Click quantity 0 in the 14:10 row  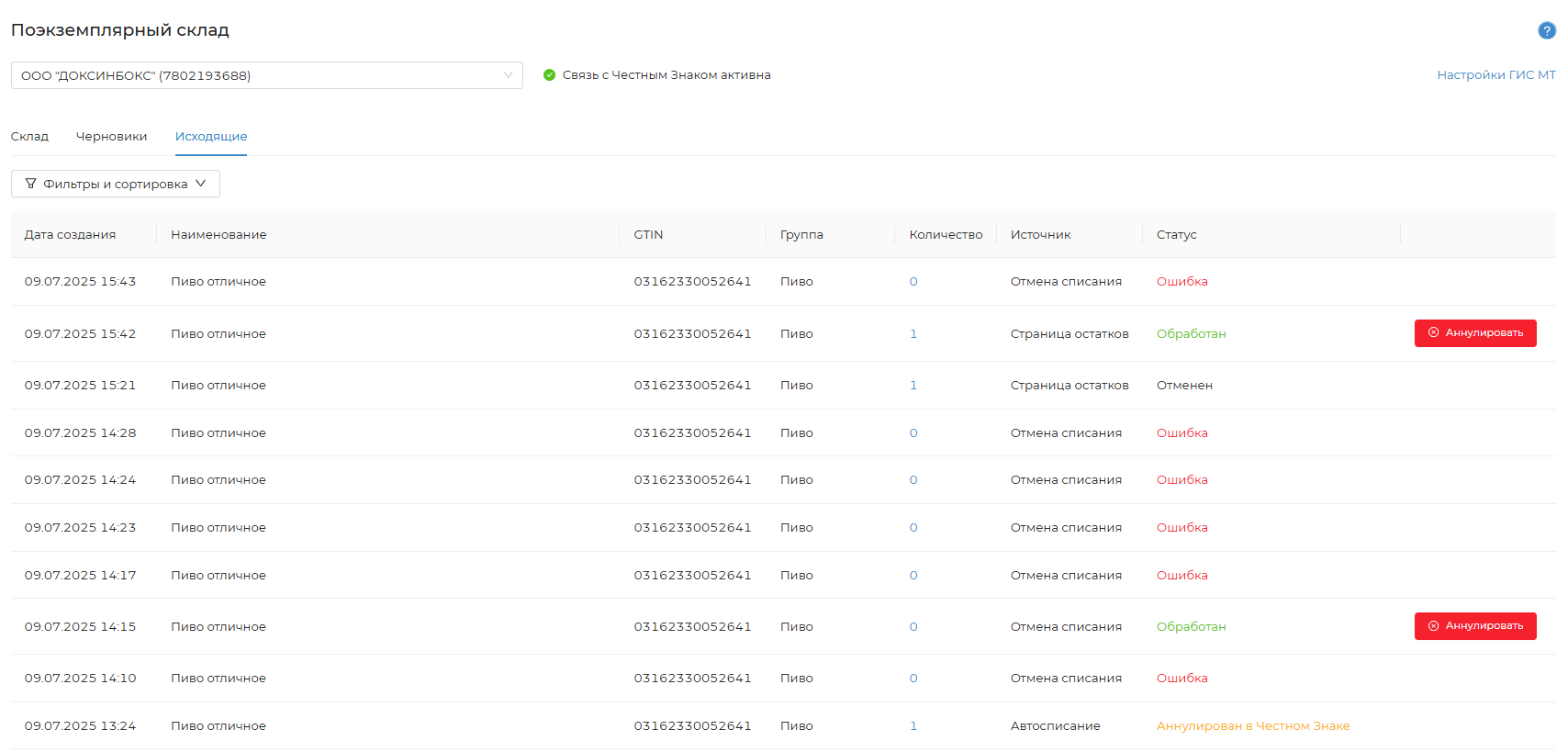(x=913, y=679)
